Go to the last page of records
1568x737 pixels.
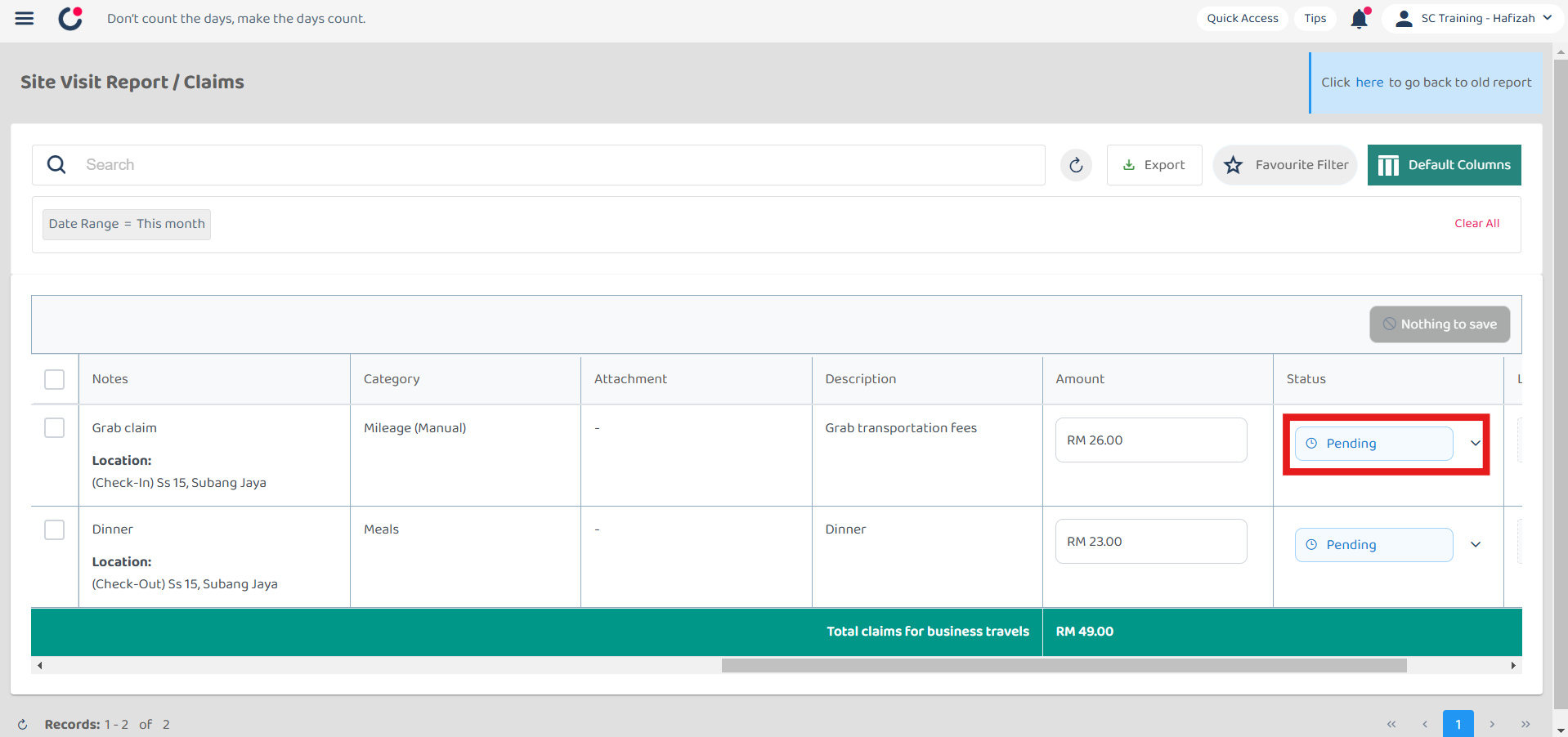pyautogui.click(x=1525, y=724)
